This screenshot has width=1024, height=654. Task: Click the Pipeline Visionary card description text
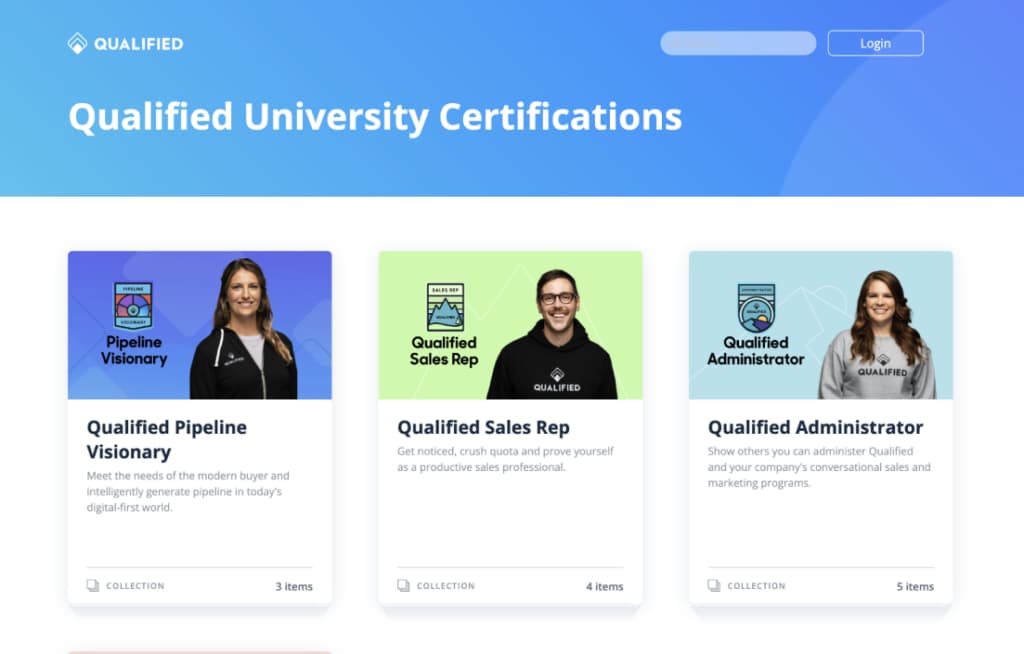[x=188, y=492]
